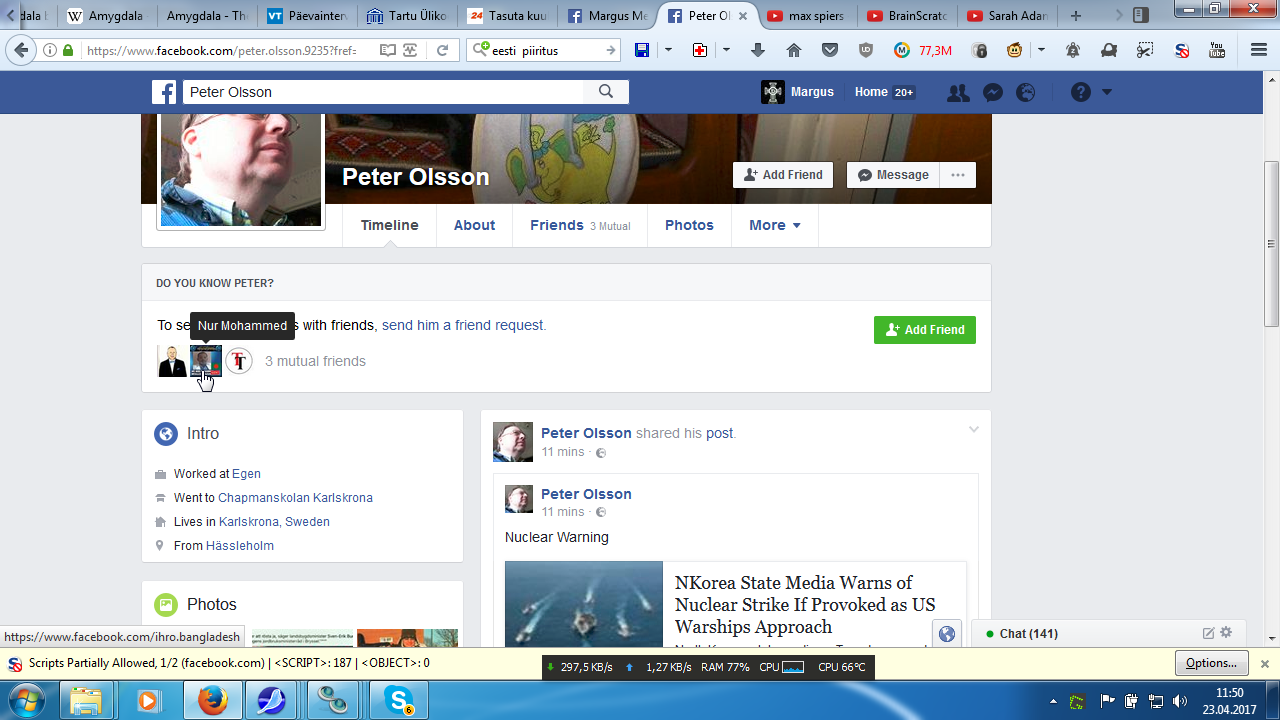The height and width of the screenshot is (720, 1280).
Task: Click the Message button
Action: [x=893, y=175]
